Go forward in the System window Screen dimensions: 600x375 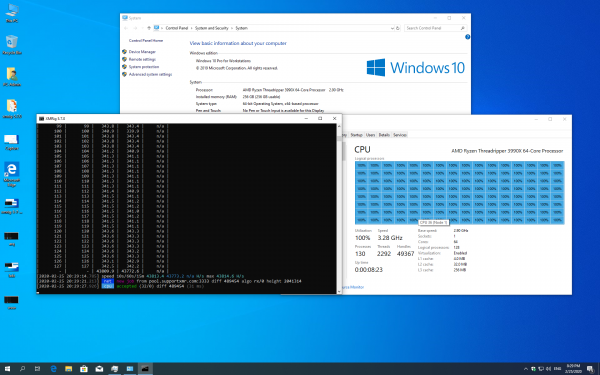(x=135, y=28)
